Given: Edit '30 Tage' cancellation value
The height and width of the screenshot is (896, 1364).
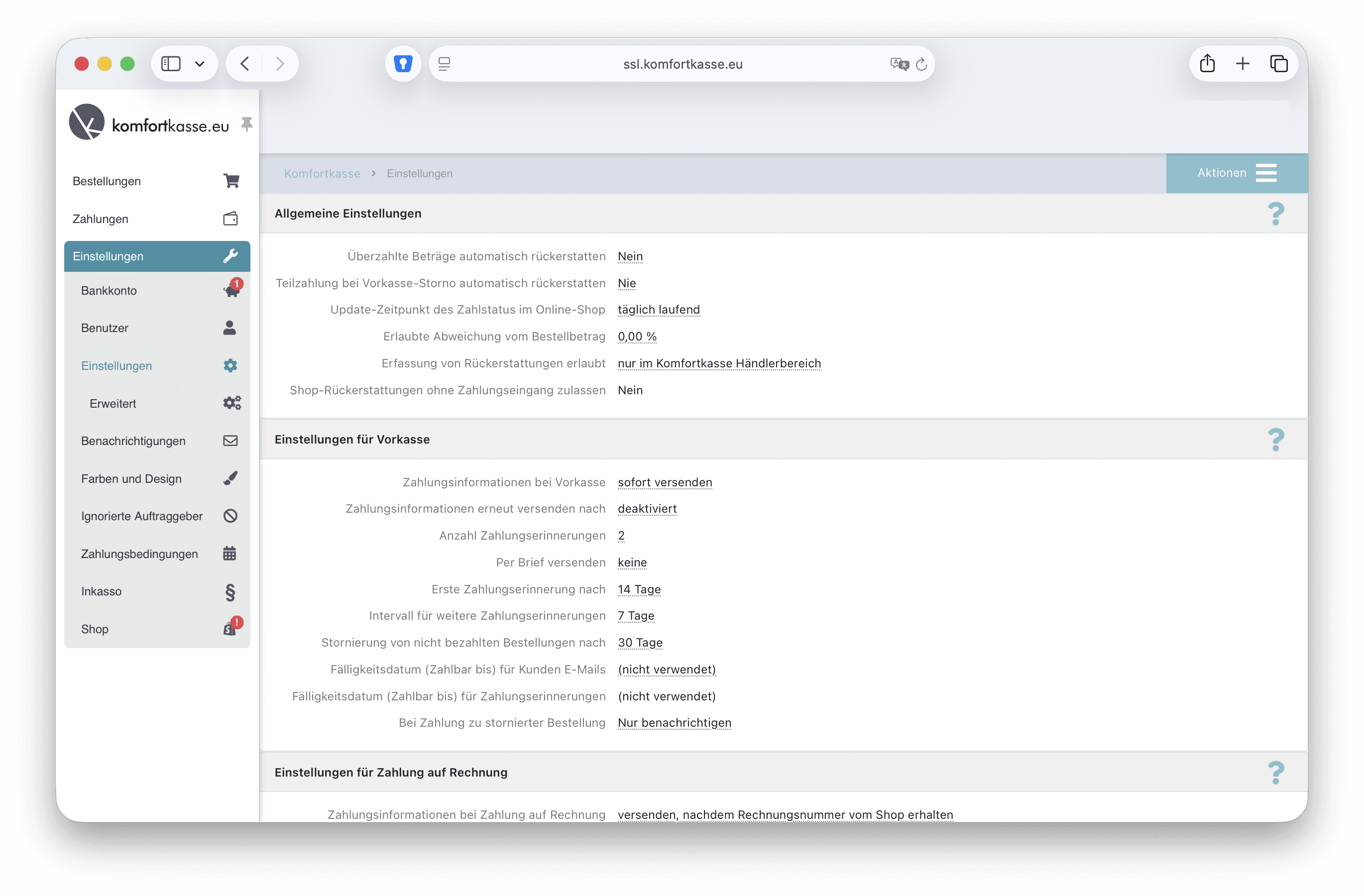Looking at the screenshot, I should pos(640,643).
